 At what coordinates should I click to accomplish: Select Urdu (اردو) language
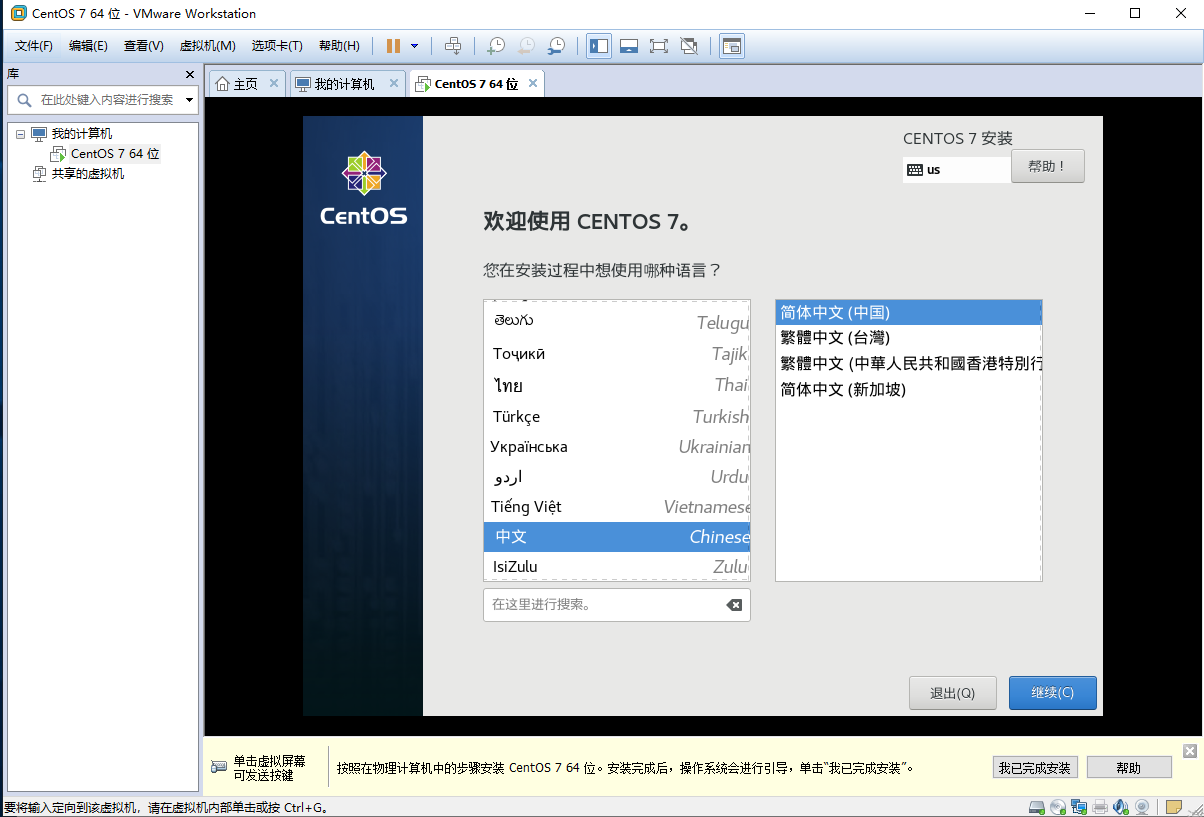click(617, 477)
